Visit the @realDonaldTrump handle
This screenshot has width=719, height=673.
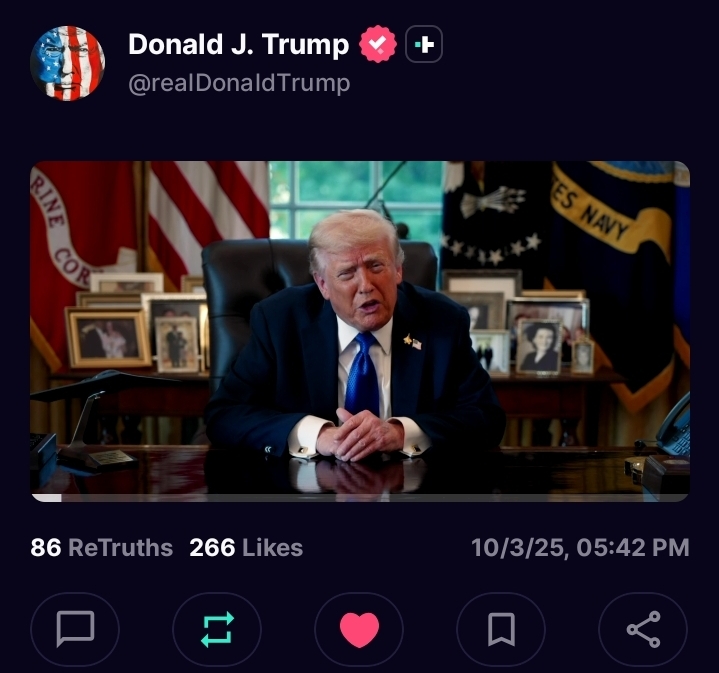click(x=239, y=83)
